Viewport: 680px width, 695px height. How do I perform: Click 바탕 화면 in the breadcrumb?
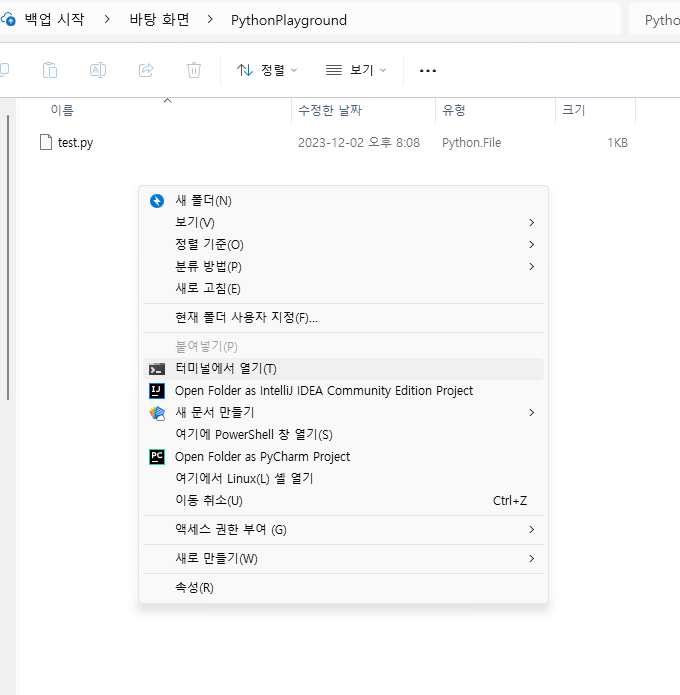tap(160, 19)
